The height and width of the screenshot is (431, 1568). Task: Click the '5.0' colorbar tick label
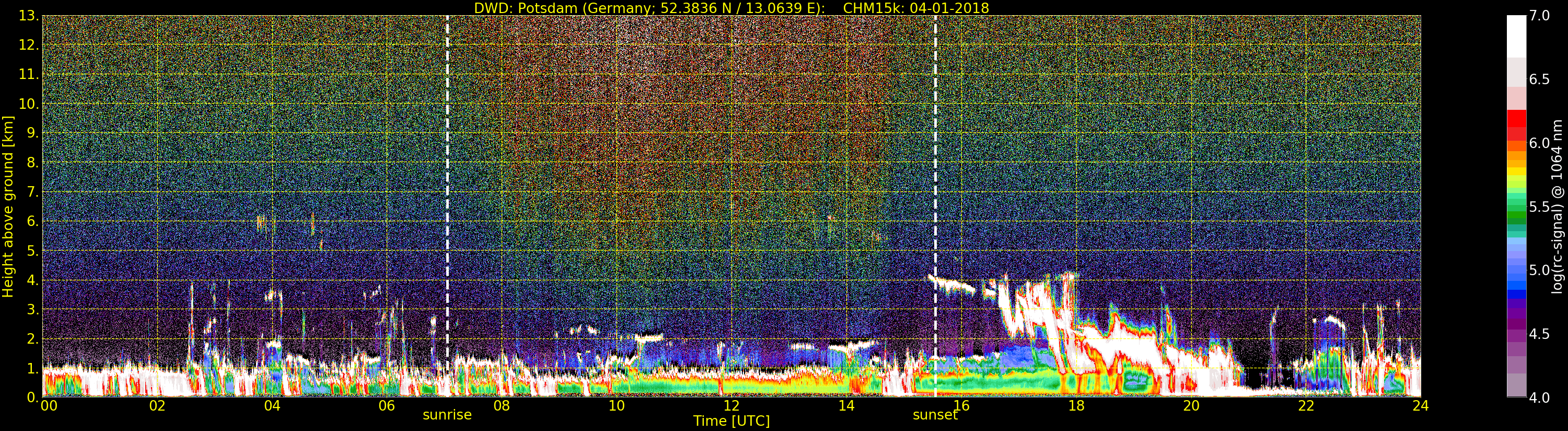(1539, 270)
